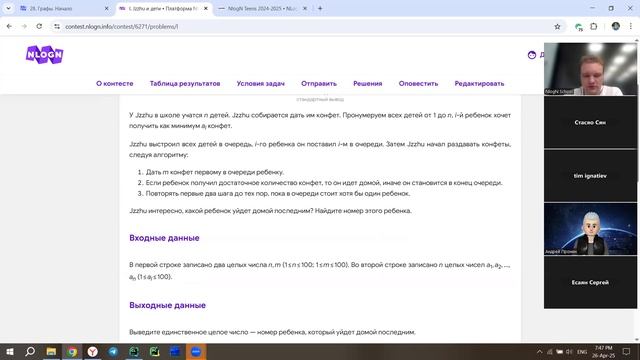Open site information icon in address bar
The image size is (640, 360).
tap(57, 27)
